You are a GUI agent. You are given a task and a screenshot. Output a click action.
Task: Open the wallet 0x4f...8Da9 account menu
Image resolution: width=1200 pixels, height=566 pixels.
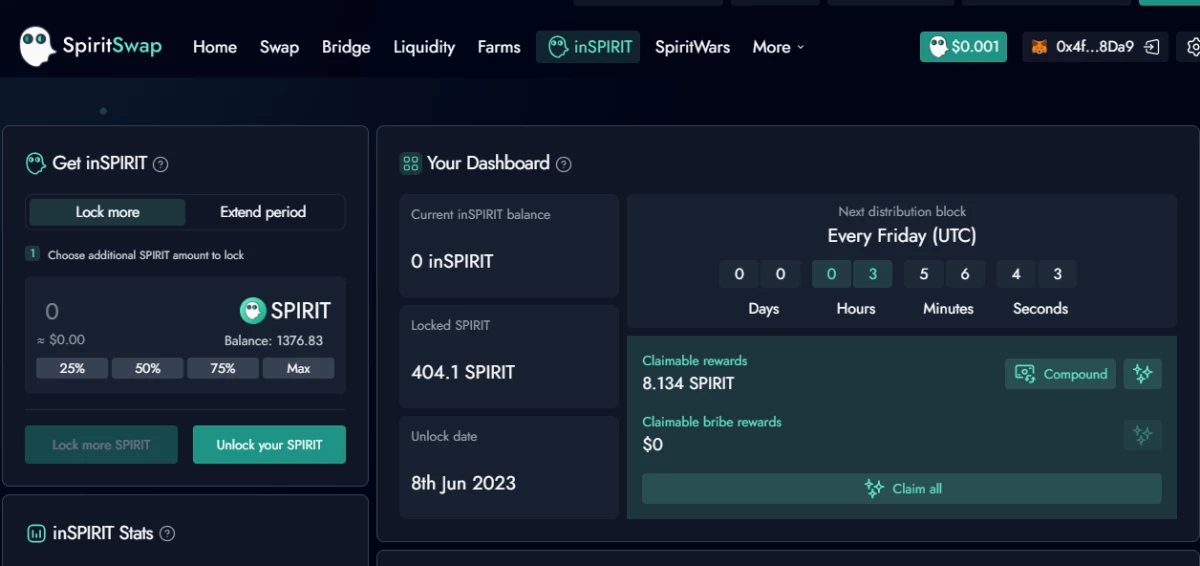pyautogui.click(x=1083, y=47)
